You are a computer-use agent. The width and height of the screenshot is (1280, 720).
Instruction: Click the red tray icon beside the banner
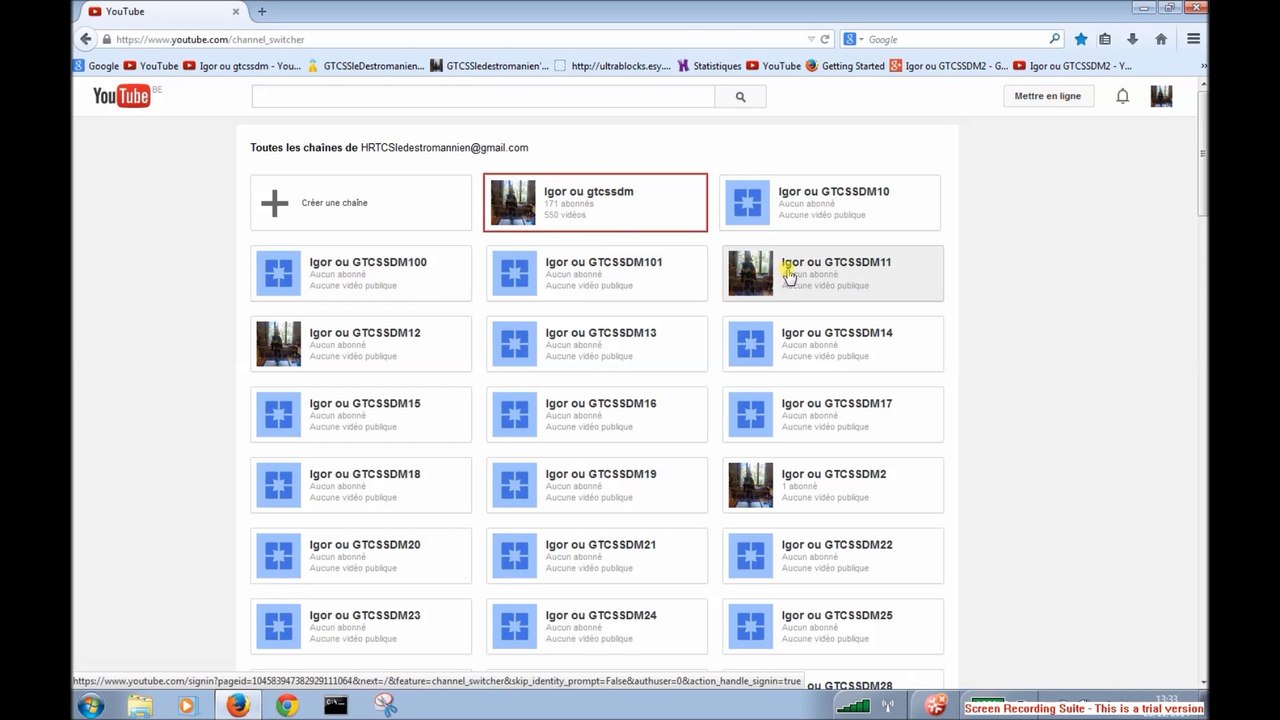(936, 706)
